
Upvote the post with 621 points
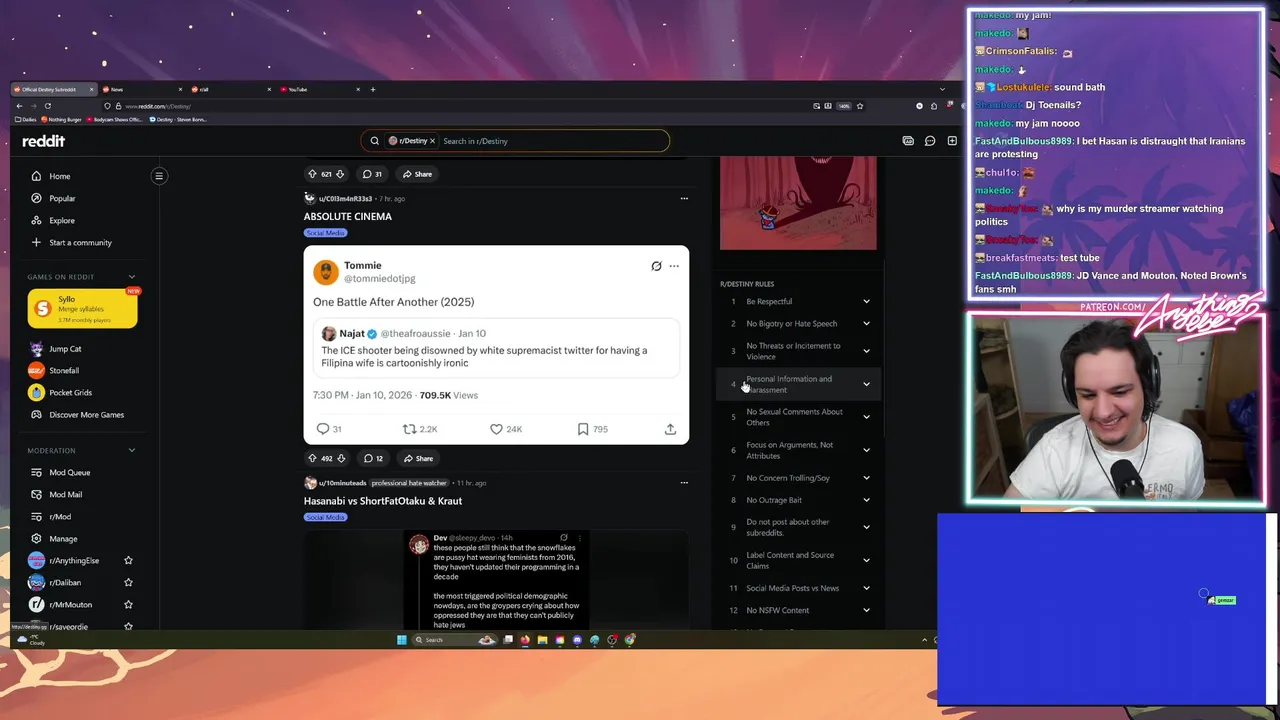(x=312, y=174)
